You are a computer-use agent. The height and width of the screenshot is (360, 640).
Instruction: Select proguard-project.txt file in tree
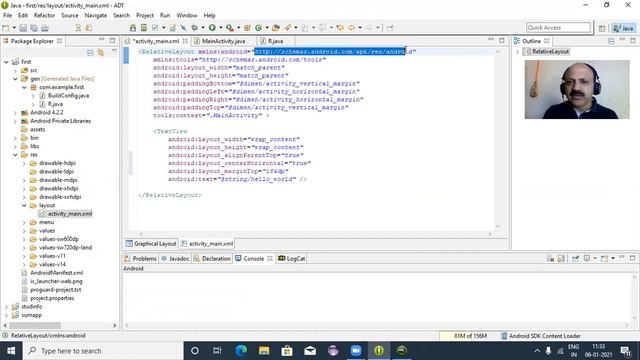56,290
